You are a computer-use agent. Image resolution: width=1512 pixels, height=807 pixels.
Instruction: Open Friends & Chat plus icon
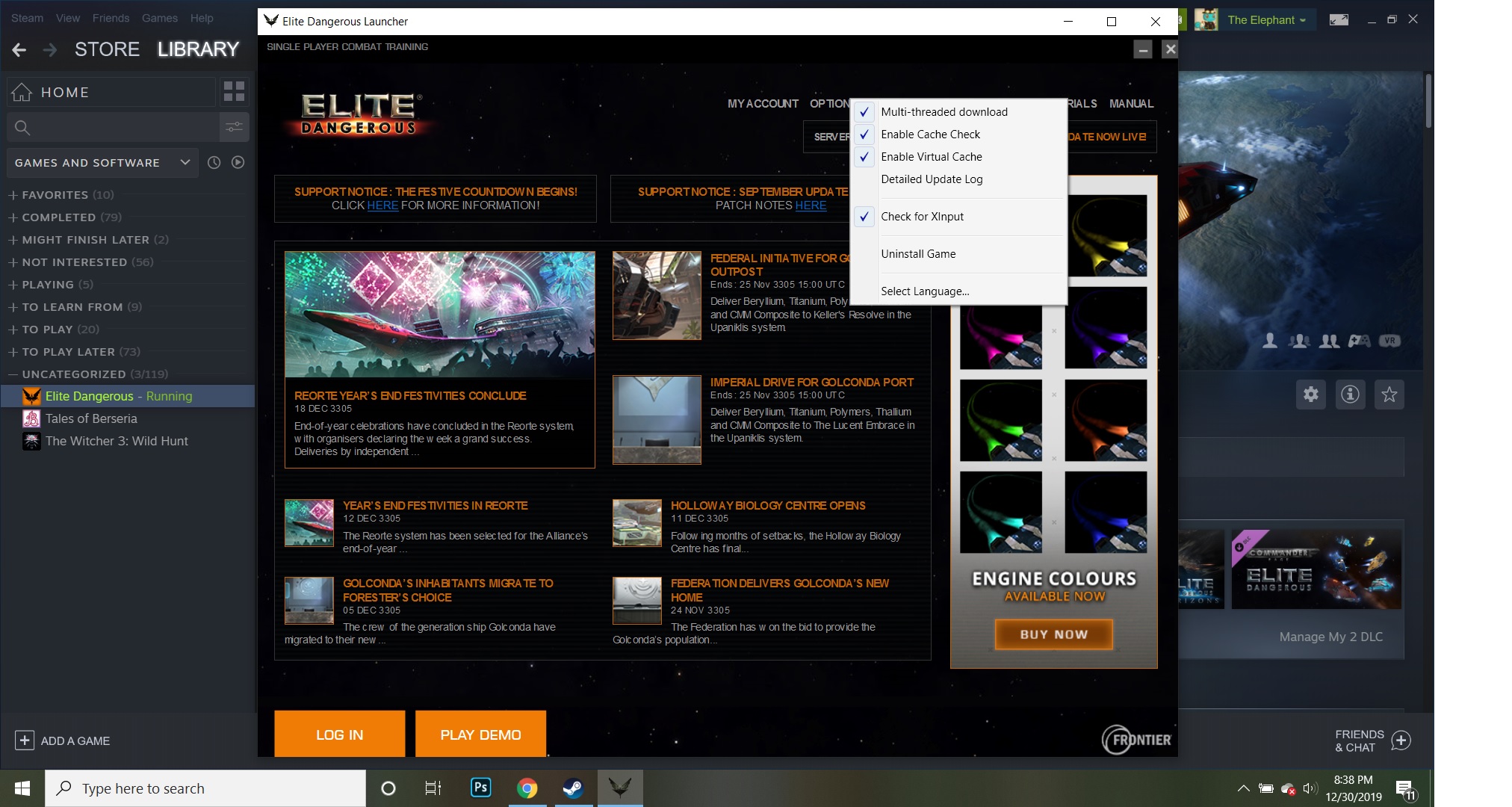(1401, 740)
